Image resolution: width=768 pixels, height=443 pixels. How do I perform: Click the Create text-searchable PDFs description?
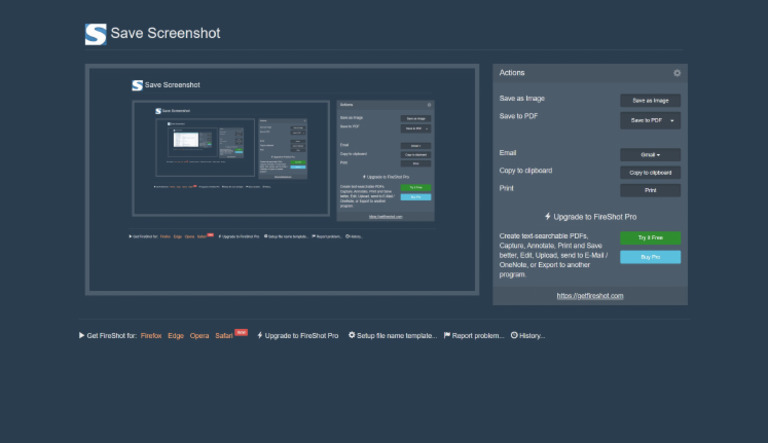554,255
